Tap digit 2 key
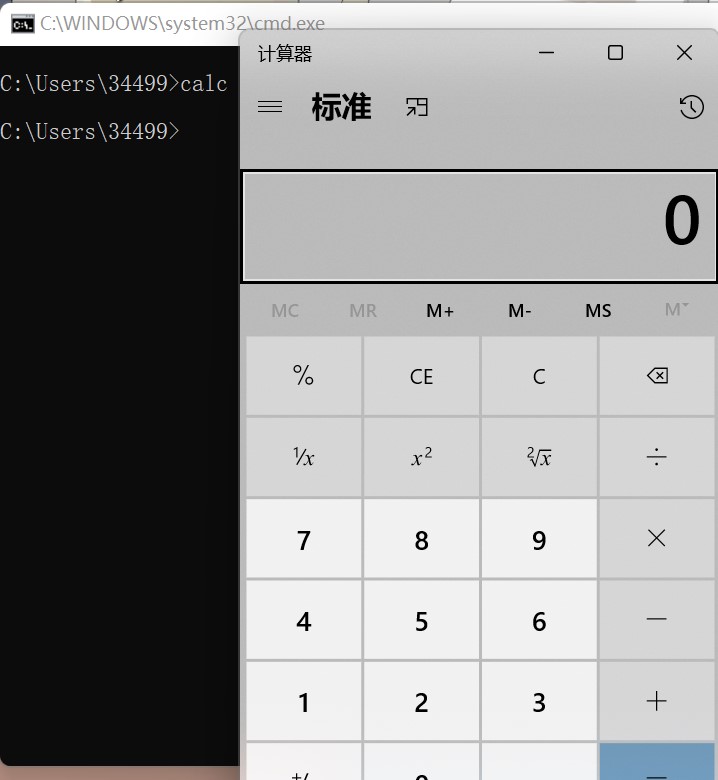This screenshot has height=780, width=718. tap(421, 701)
